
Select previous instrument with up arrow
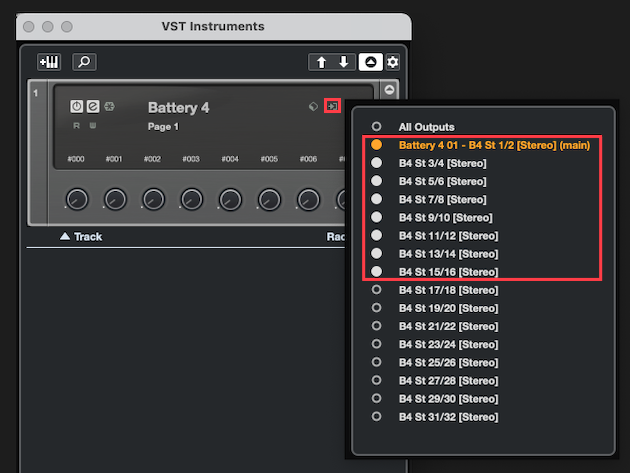tap(321, 62)
